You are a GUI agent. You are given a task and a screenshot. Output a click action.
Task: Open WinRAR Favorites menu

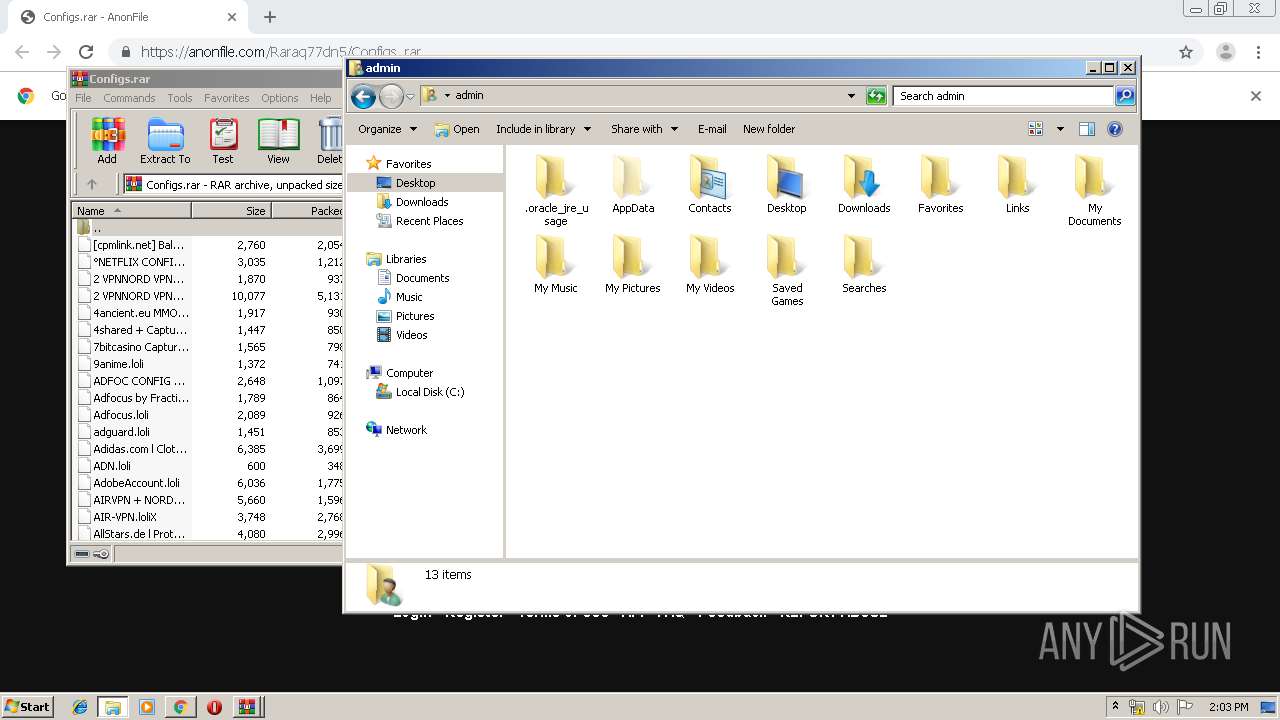click(227, 98)
